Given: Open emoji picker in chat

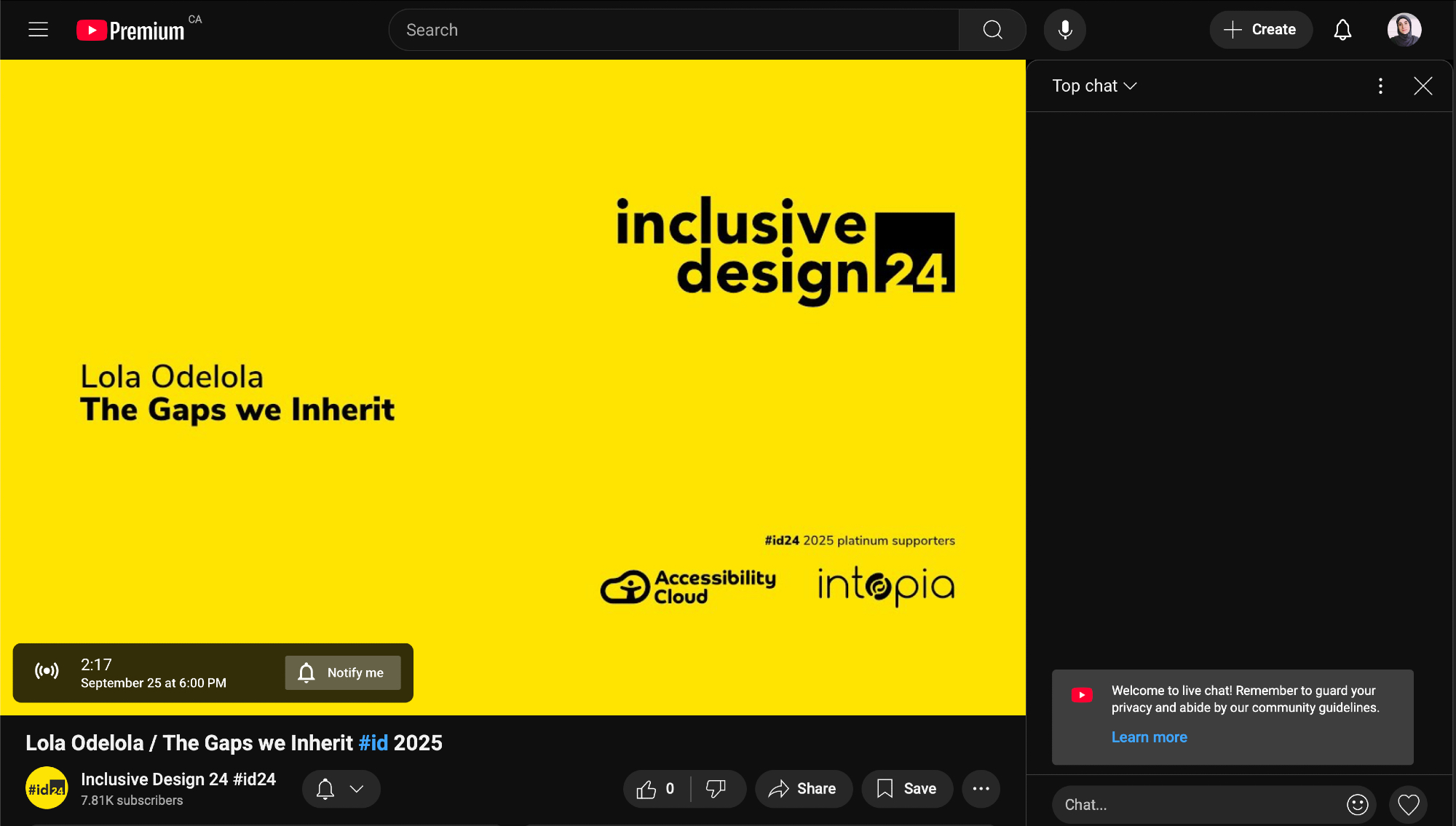Looking at the screenshot, I should [1357, 804].
